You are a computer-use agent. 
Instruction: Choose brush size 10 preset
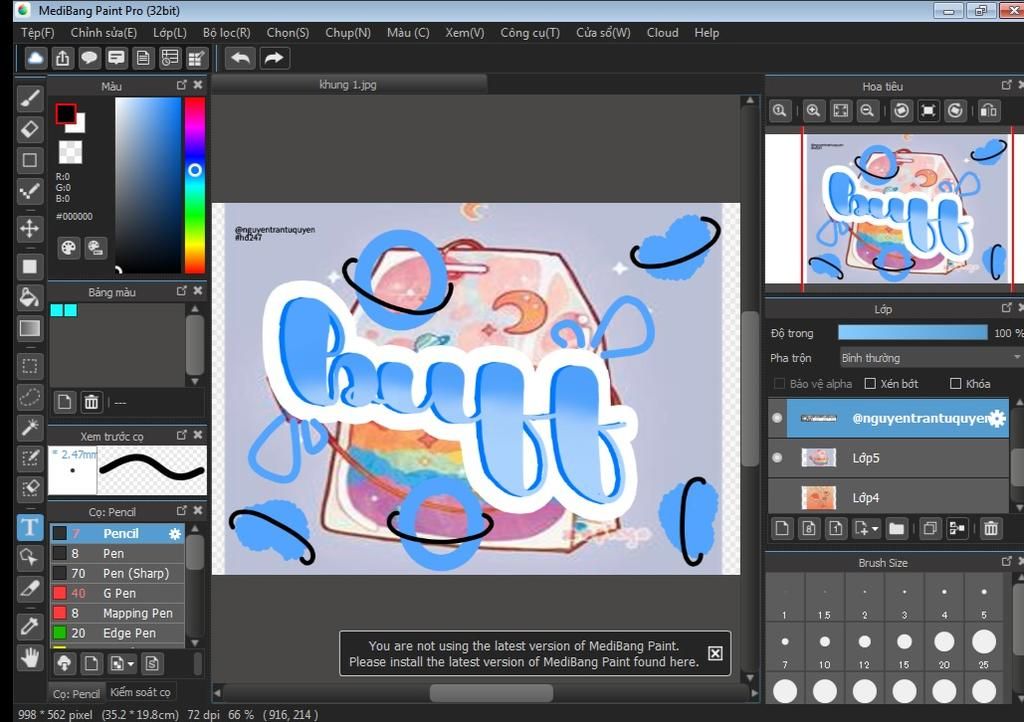825,649
